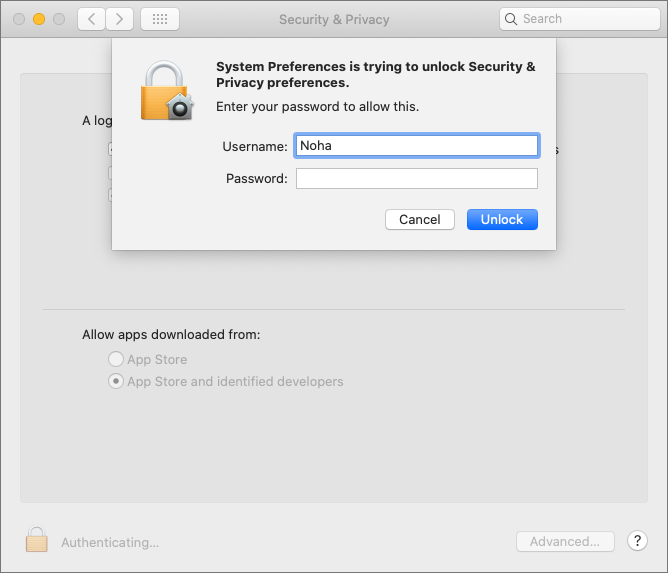Click the magnifying glass in the search box
668x573 pixels.
point(512,19)
